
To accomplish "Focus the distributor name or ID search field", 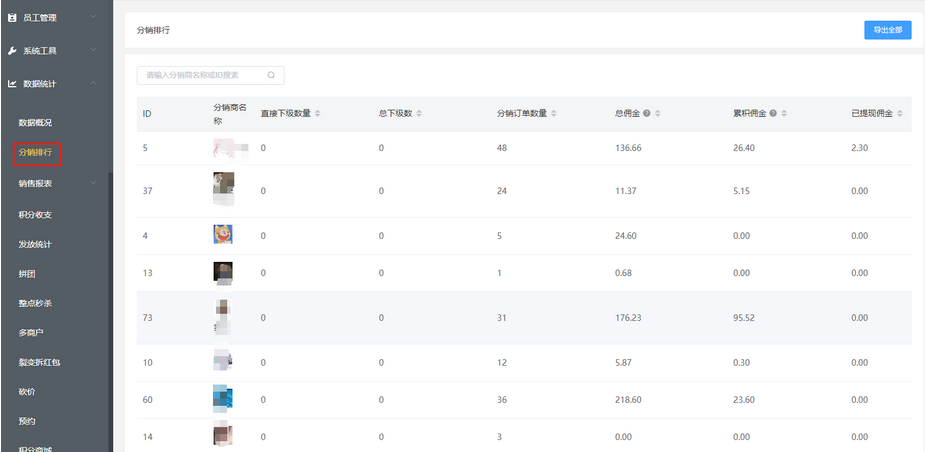I will (203, 75).
